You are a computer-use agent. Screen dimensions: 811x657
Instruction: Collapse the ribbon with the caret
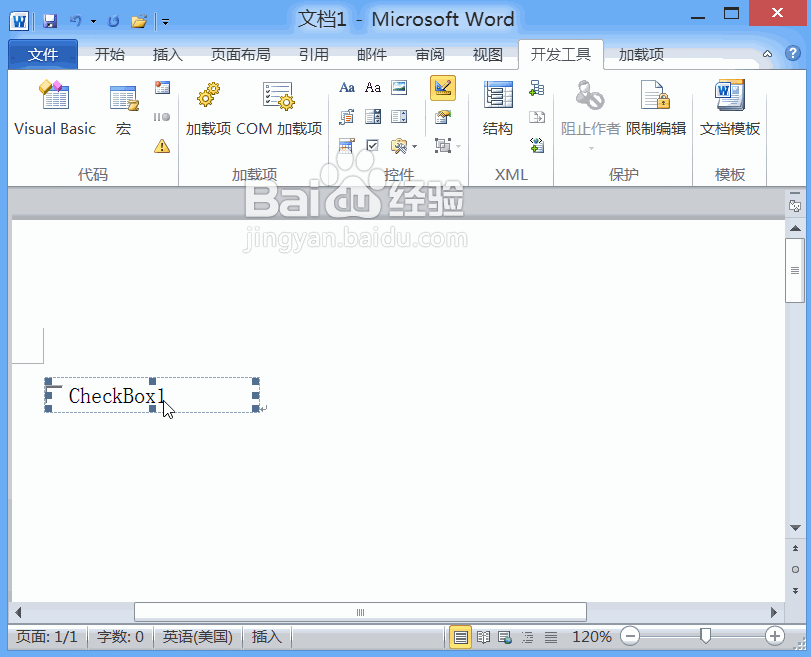tap(768, 54)
